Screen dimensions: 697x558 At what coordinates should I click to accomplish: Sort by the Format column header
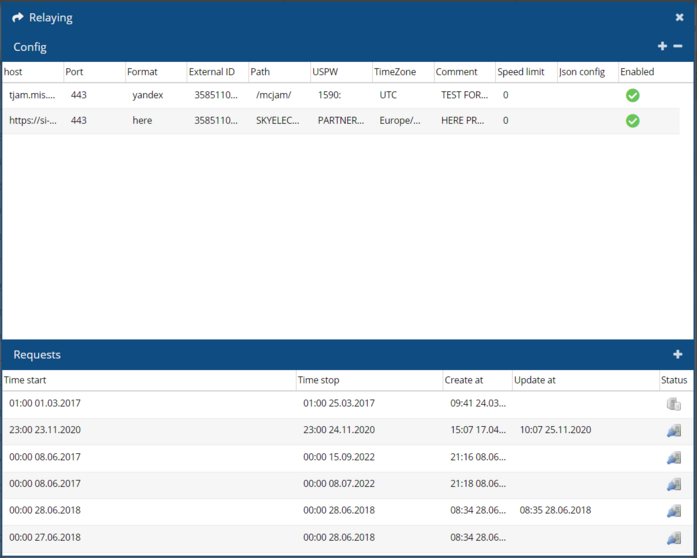(x=155, y=72)
